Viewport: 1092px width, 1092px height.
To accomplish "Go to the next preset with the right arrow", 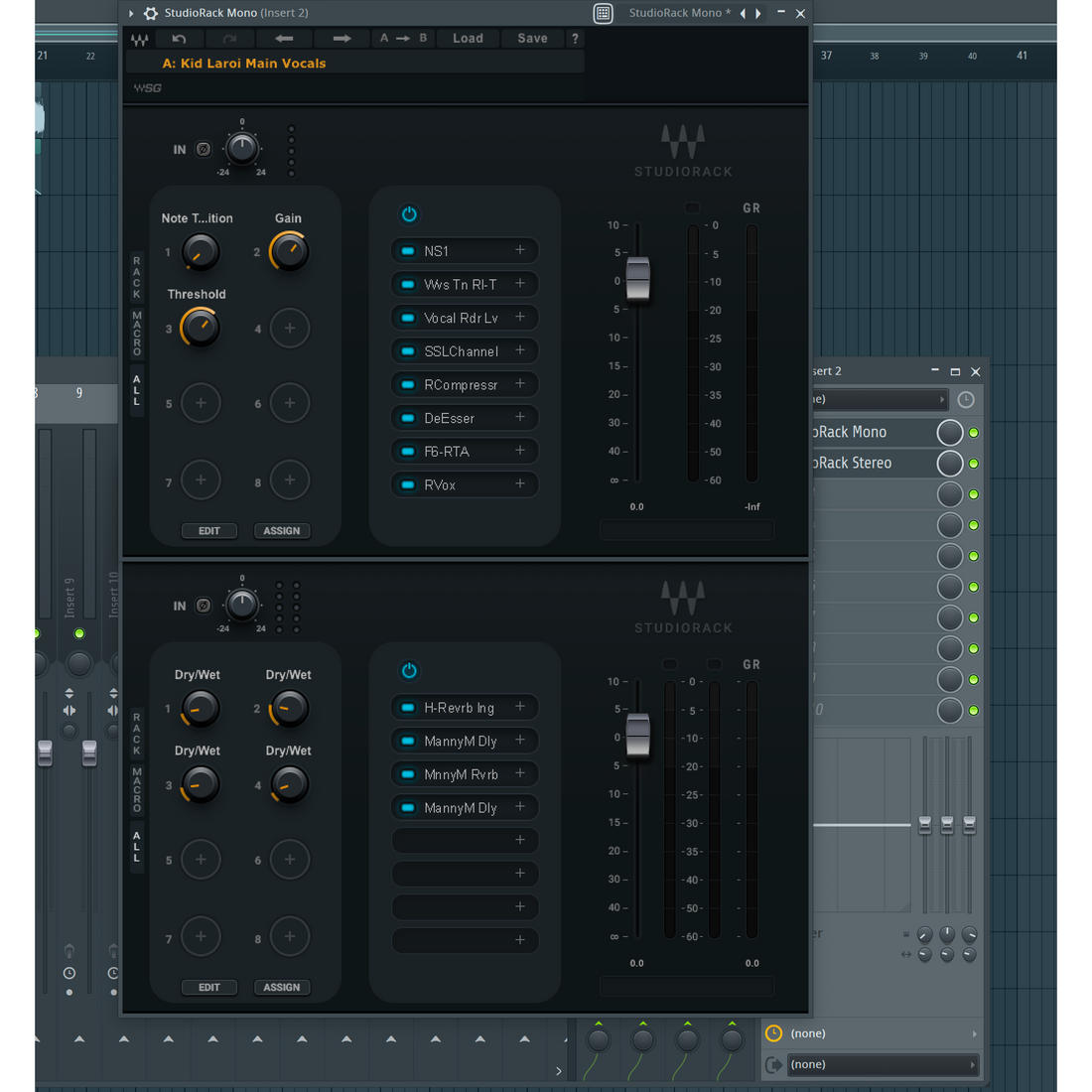I will [341, 39].
